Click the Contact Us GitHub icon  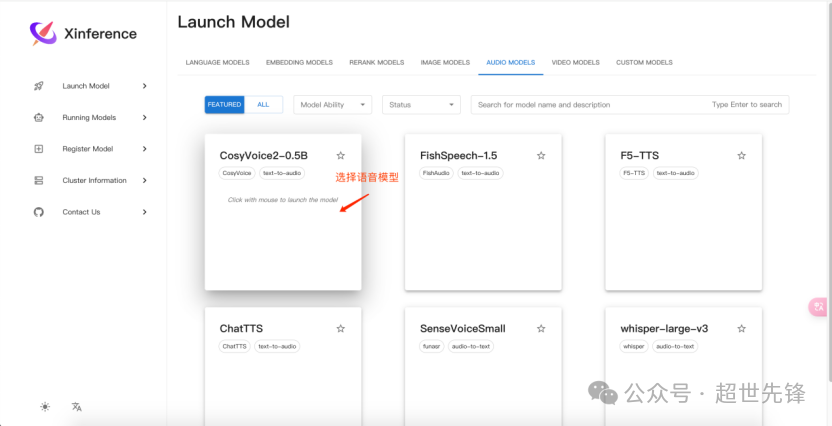click(38, 212)
